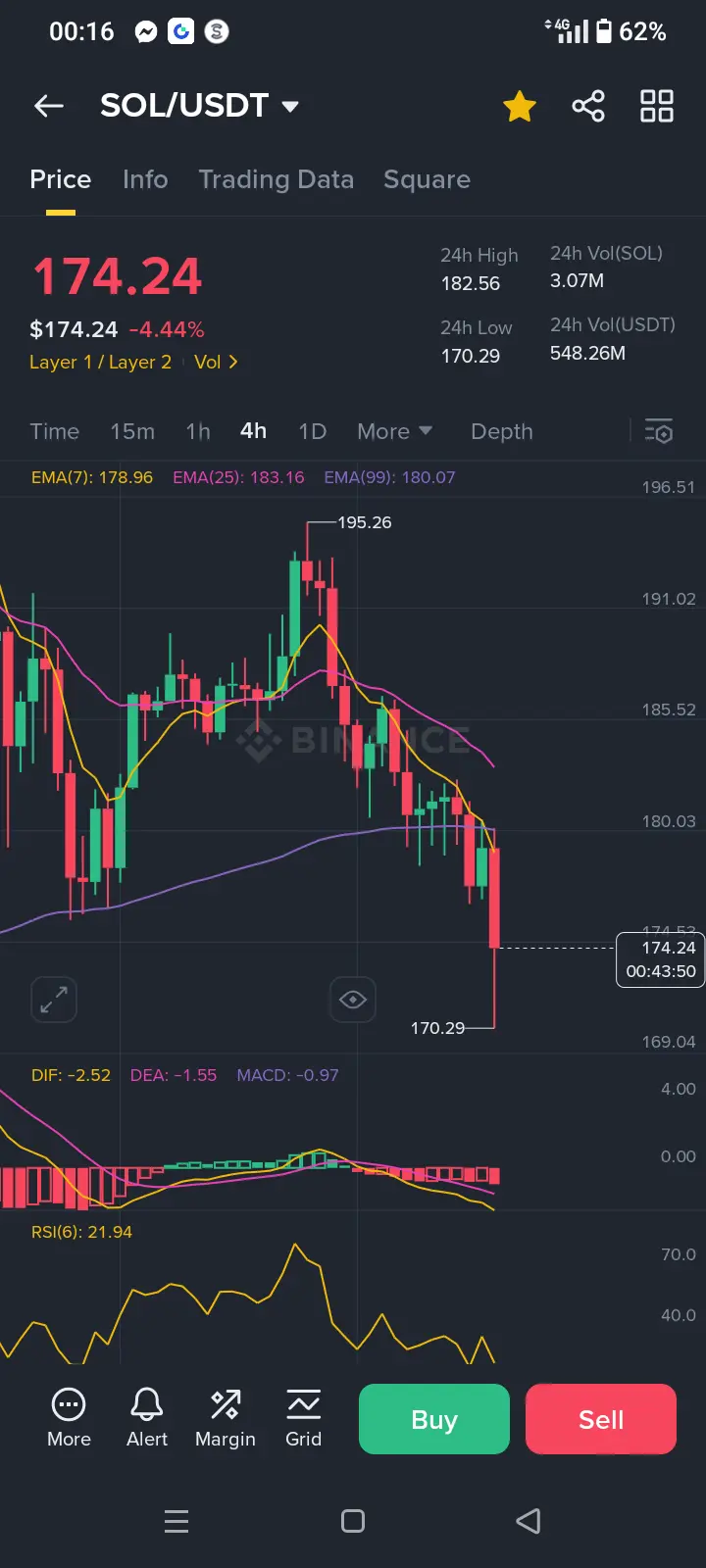Open the More options circle icon
This screenshot has width=706, height=1568.
tap(69, 1404)
